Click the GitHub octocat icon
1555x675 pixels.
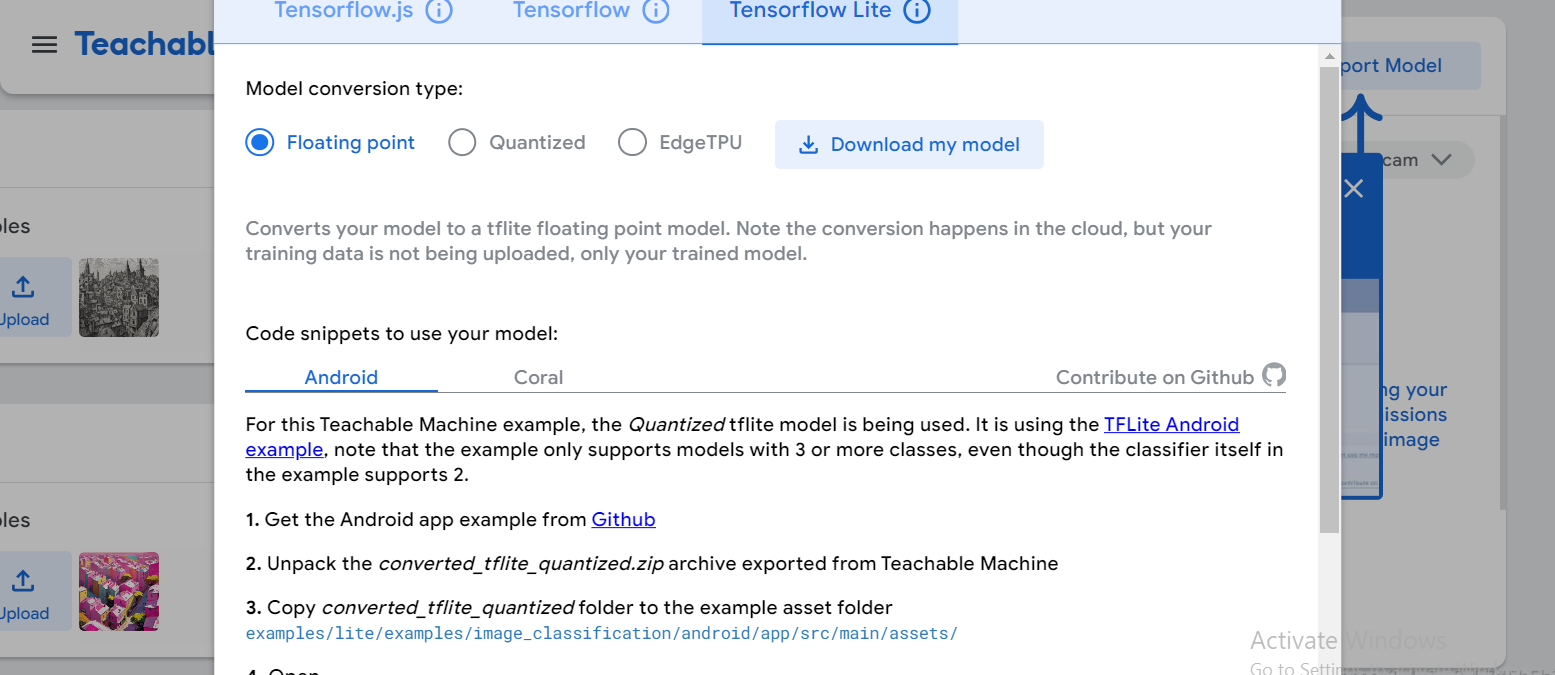point(1274,375)
